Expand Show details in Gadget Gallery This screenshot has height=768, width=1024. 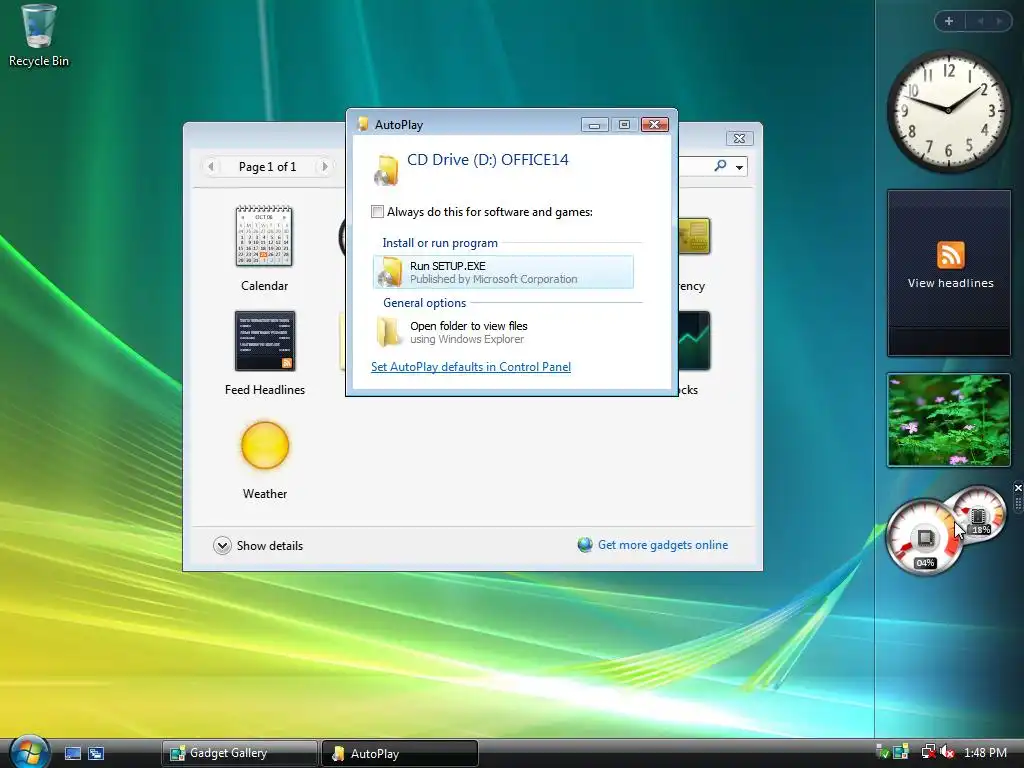258,545
